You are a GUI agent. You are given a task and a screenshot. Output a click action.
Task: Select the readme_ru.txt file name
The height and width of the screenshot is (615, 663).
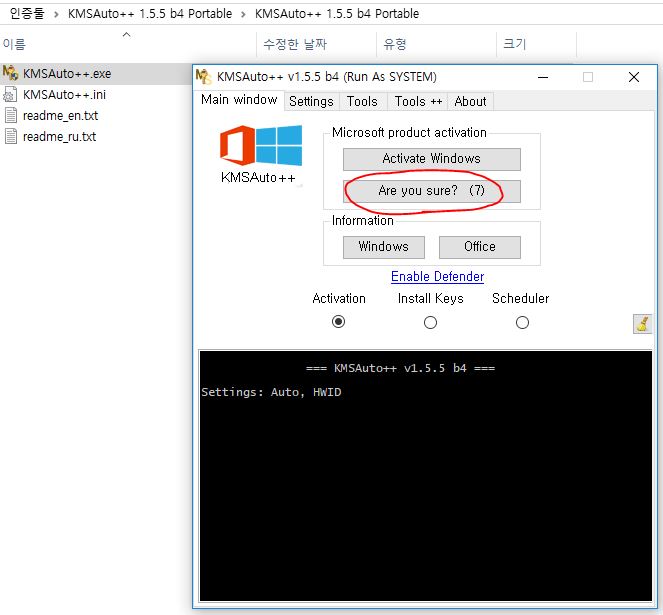pos(59,137)
